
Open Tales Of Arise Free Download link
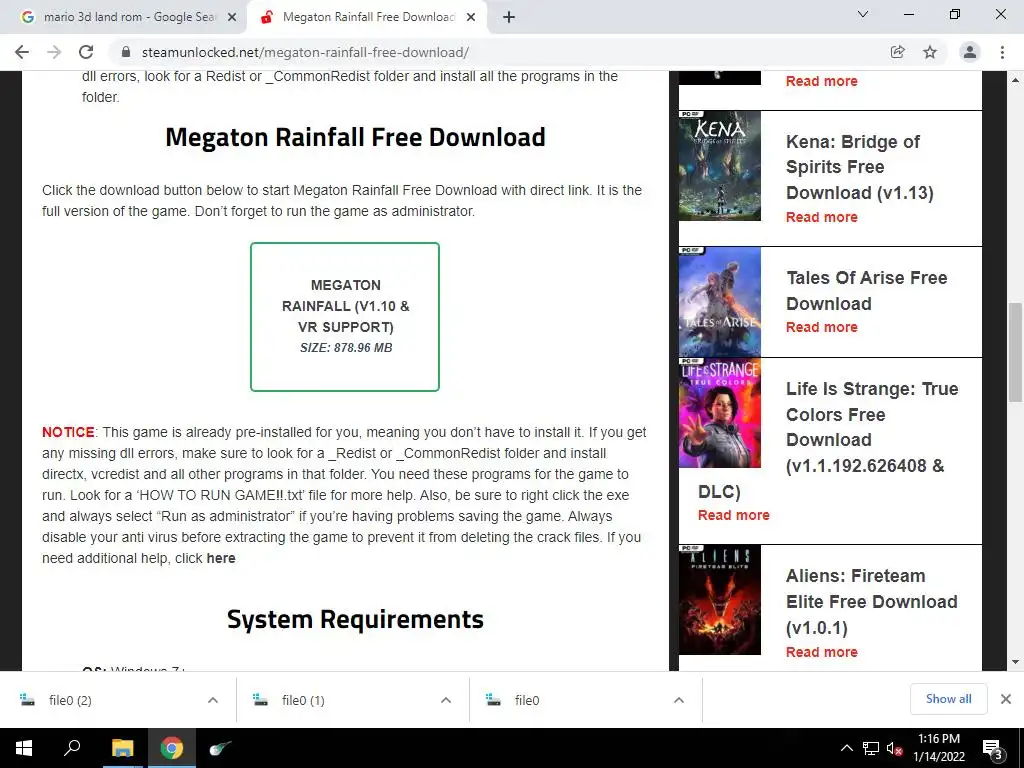pos(867,291)
